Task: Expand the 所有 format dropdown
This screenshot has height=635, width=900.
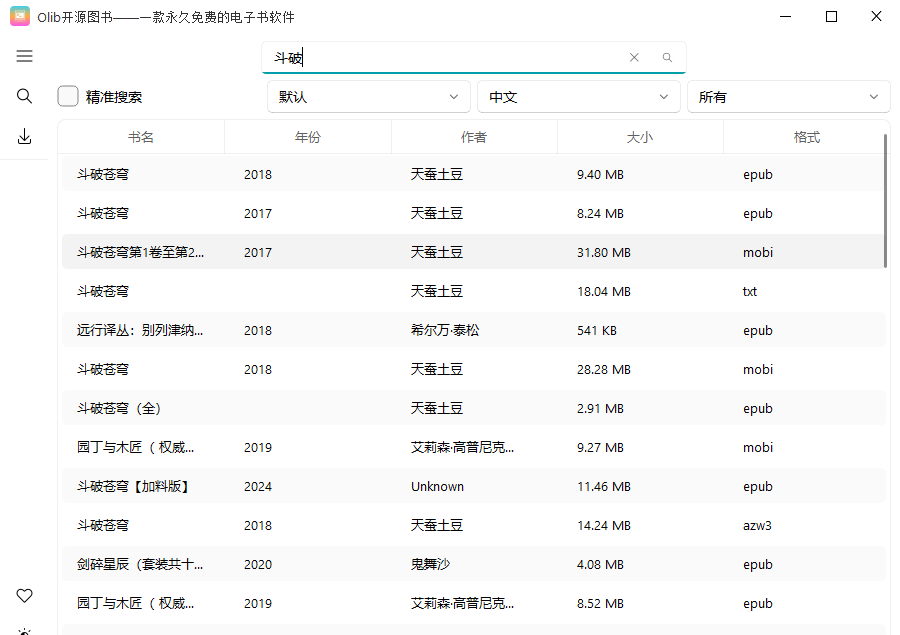Action: 787,97
